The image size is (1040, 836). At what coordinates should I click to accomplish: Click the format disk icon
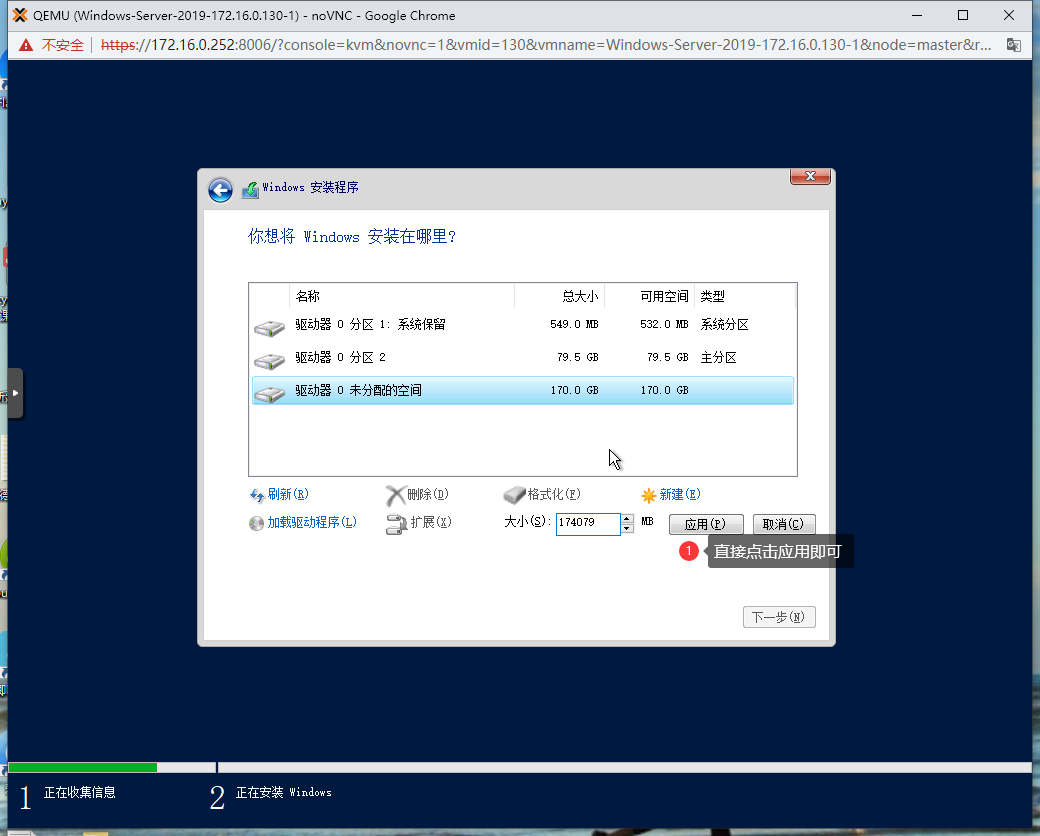coord(514,495)
